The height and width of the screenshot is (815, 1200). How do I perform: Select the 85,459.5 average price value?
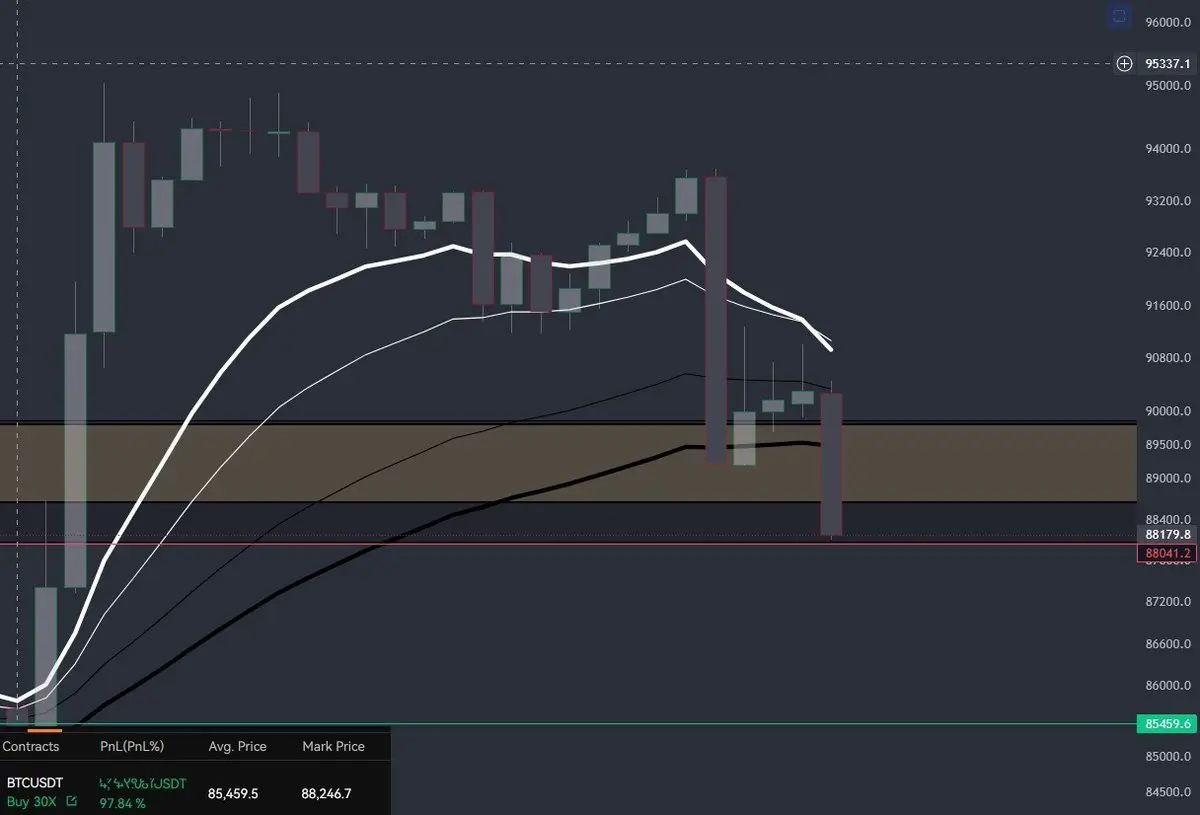[x=233, y=793]
